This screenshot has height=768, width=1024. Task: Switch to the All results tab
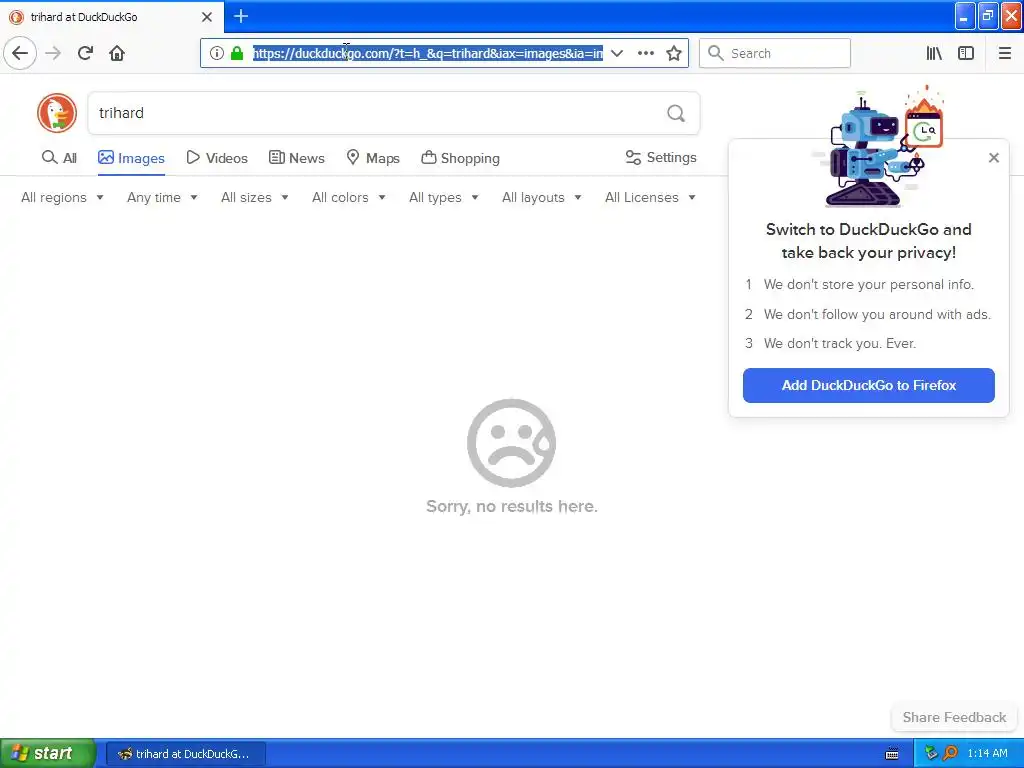[59, 158]
